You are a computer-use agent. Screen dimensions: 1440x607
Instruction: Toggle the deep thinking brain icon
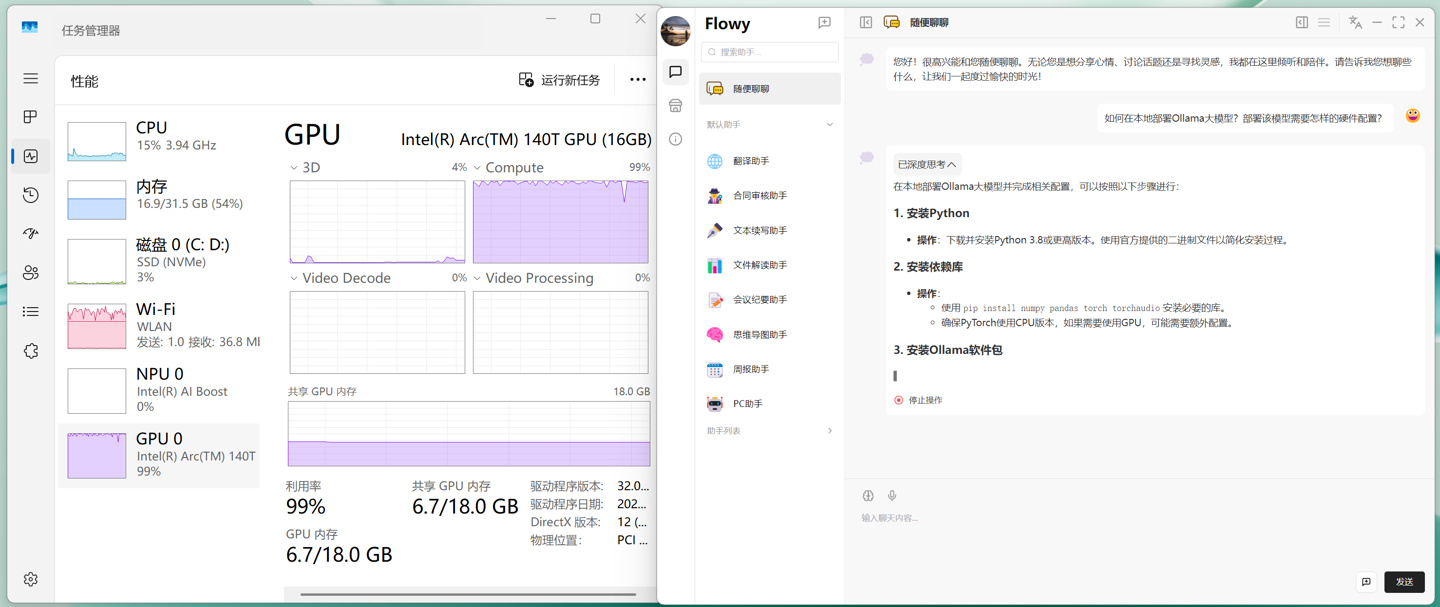coord(868,496)
